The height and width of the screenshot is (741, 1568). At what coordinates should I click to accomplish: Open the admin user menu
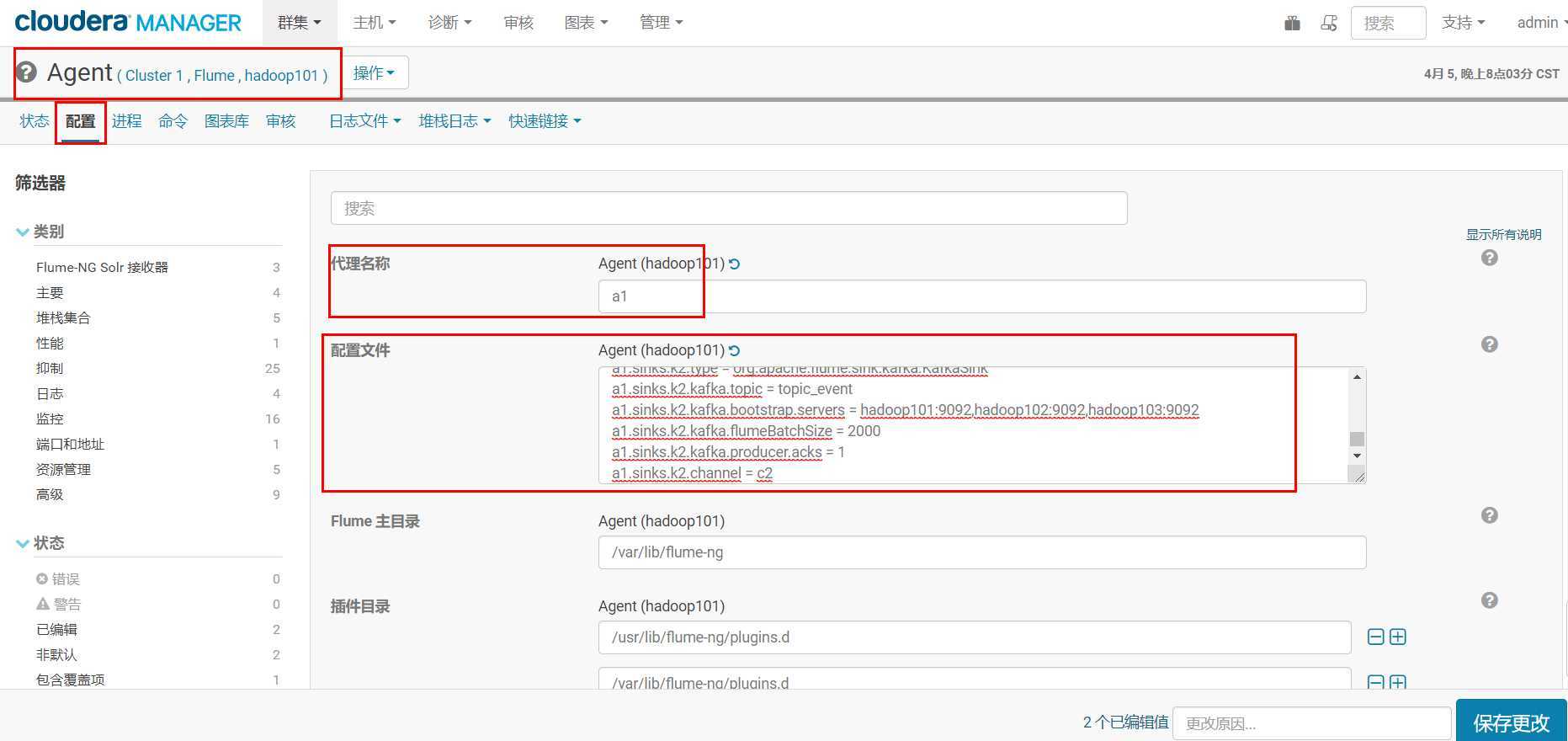tap(1542, 23)
